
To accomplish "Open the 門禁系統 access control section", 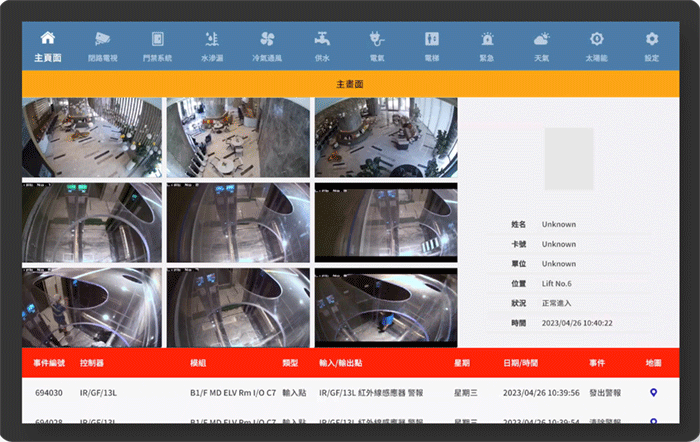I will pyautogui.click(x=157, y=46).
